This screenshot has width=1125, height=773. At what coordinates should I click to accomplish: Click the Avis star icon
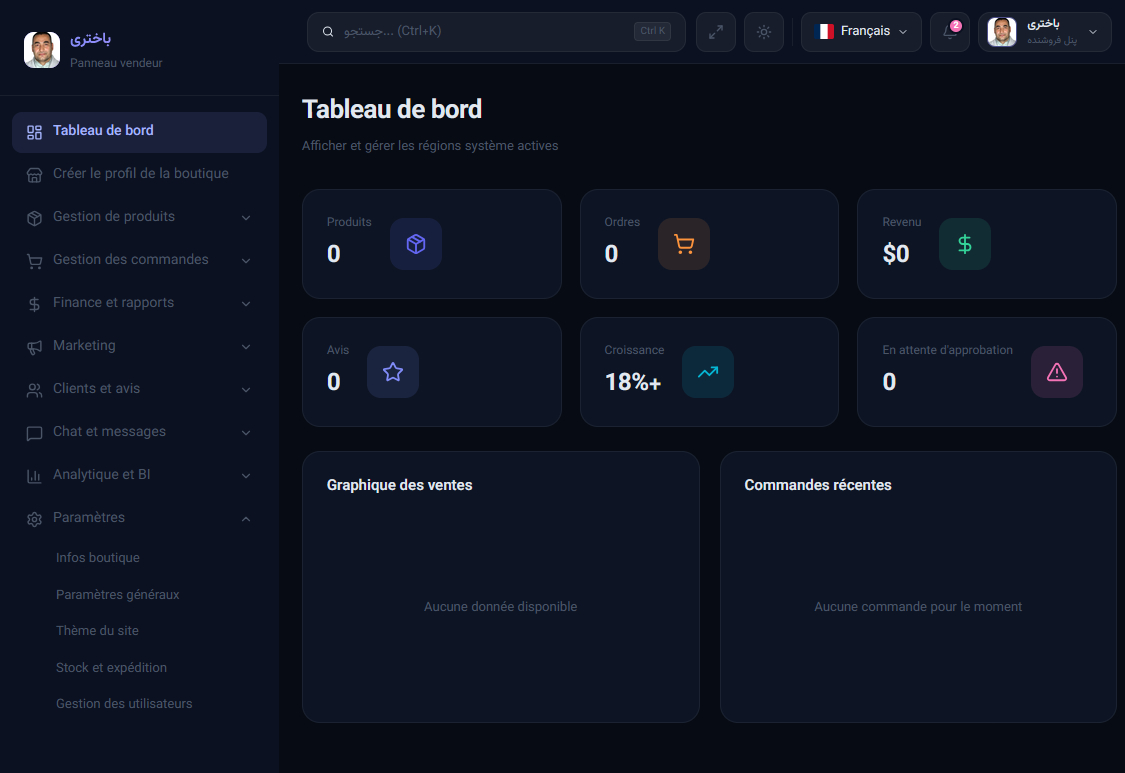tap(392, 372)
